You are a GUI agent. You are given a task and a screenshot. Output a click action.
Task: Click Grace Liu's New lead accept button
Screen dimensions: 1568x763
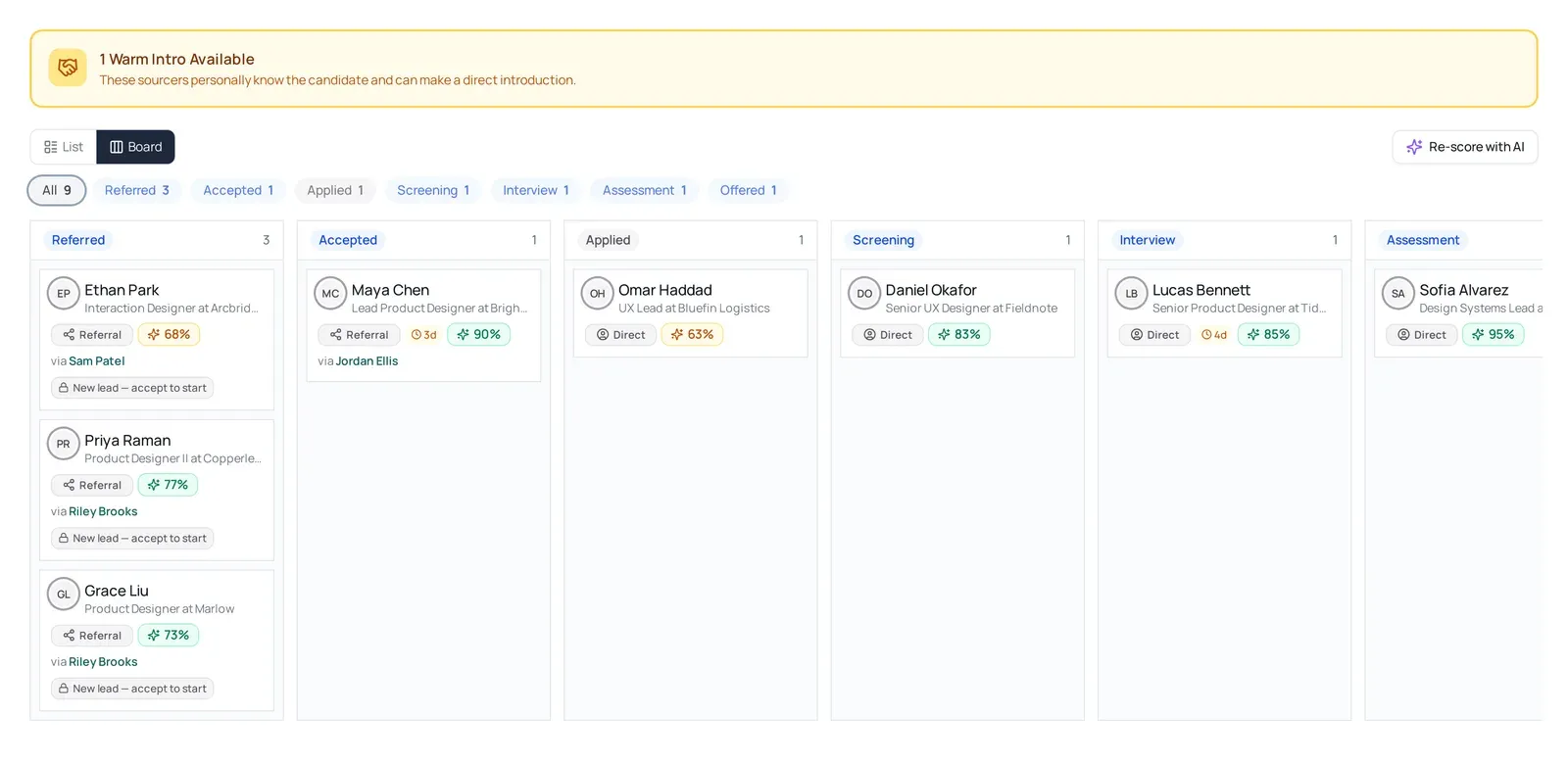[x=132, y=689]
